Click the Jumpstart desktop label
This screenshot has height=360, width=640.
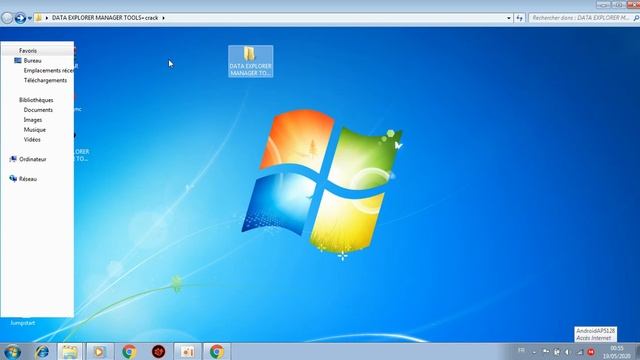click(22, 323)
